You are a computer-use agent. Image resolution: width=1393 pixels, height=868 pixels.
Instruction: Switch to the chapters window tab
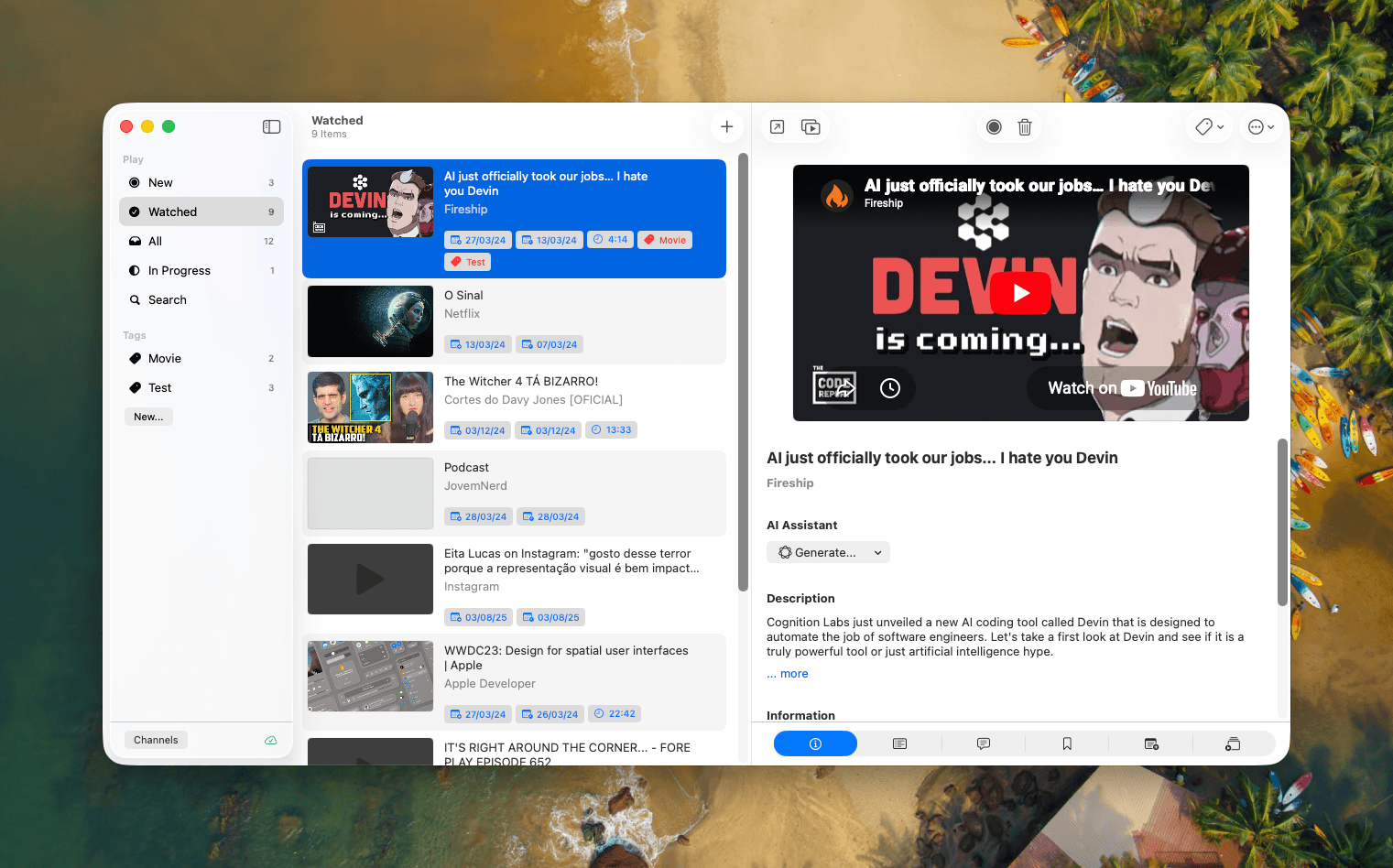point(1151,743)
